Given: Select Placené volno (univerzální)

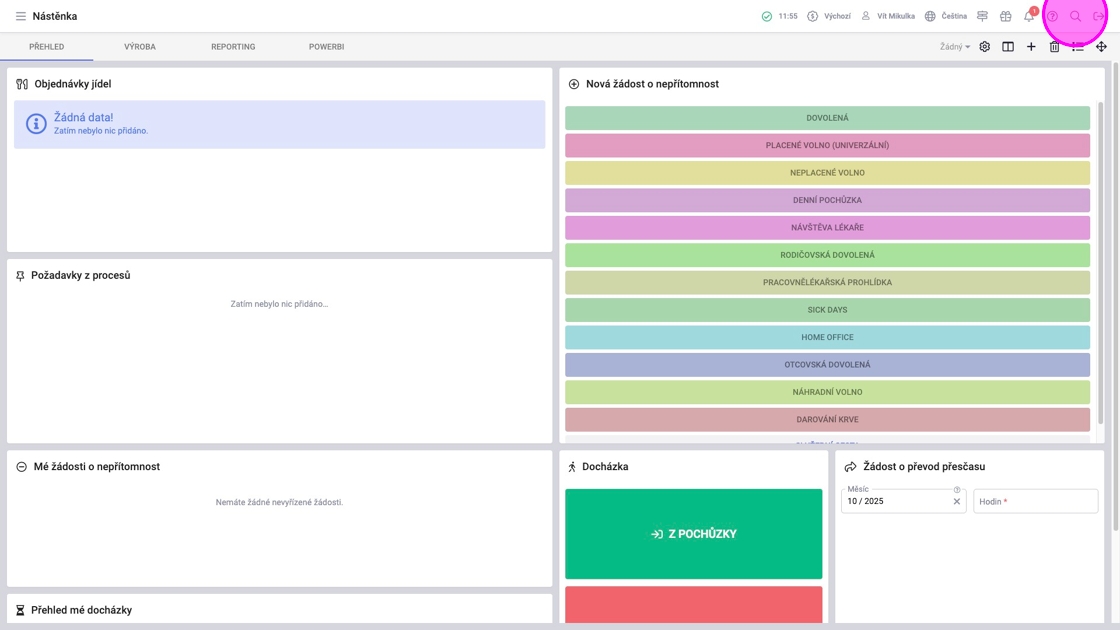Looking at the screenshot, I should tap(827, 145).
